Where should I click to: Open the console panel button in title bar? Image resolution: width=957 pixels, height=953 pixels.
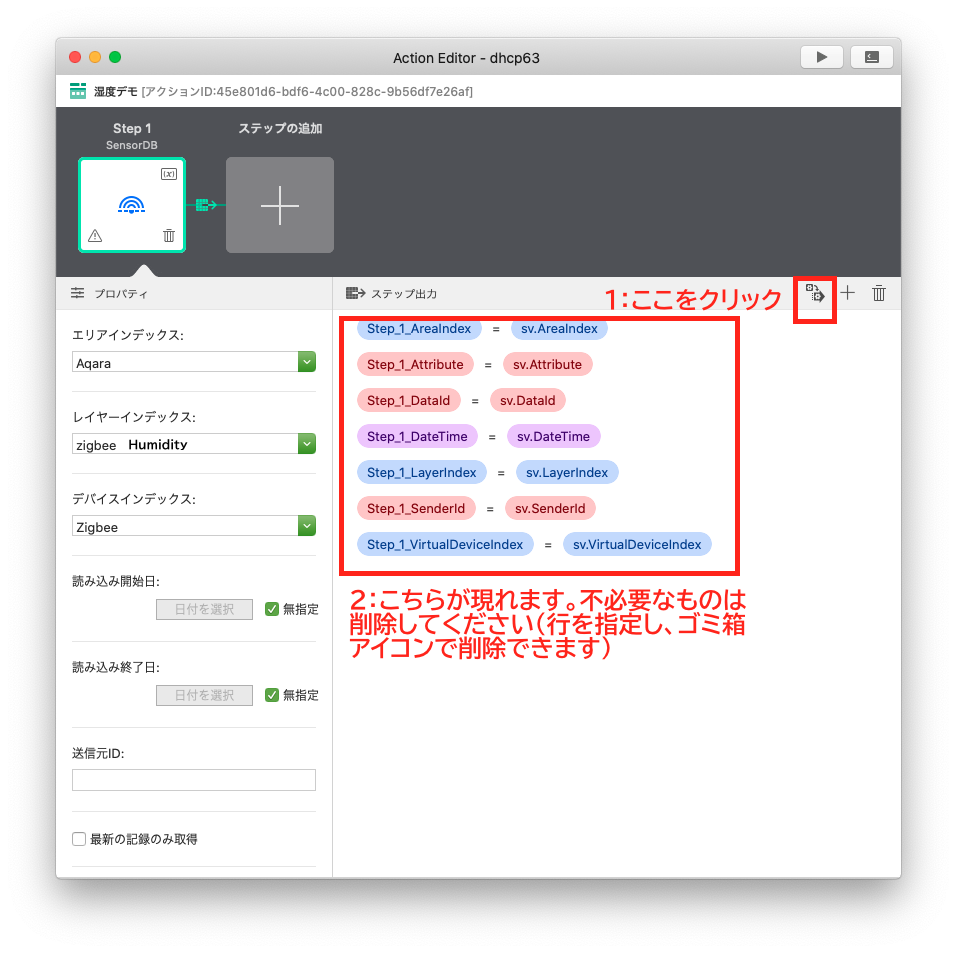(872, 57)
